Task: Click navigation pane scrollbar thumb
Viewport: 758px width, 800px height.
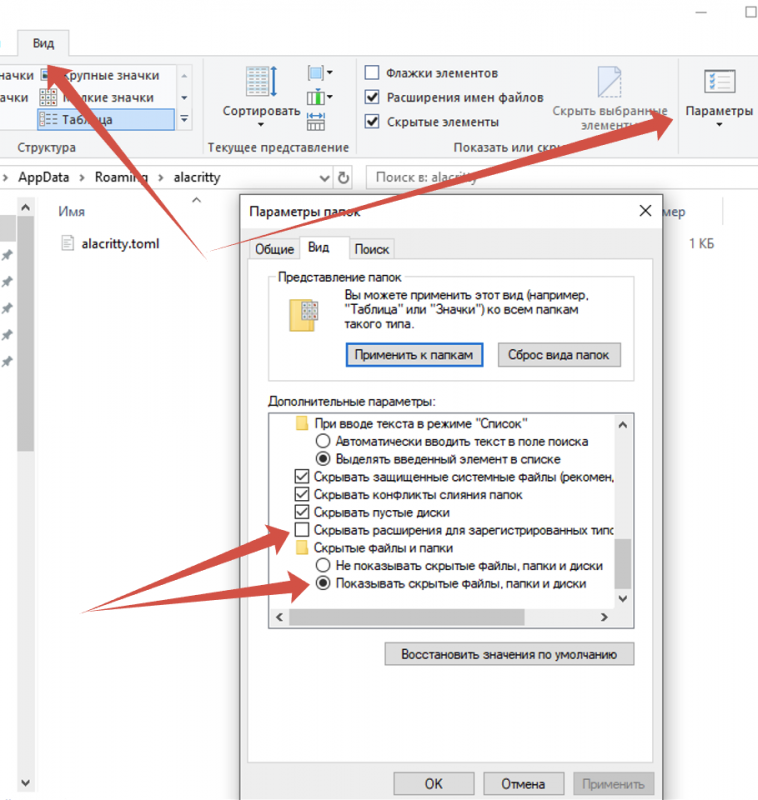Action: tap(26, 334)
